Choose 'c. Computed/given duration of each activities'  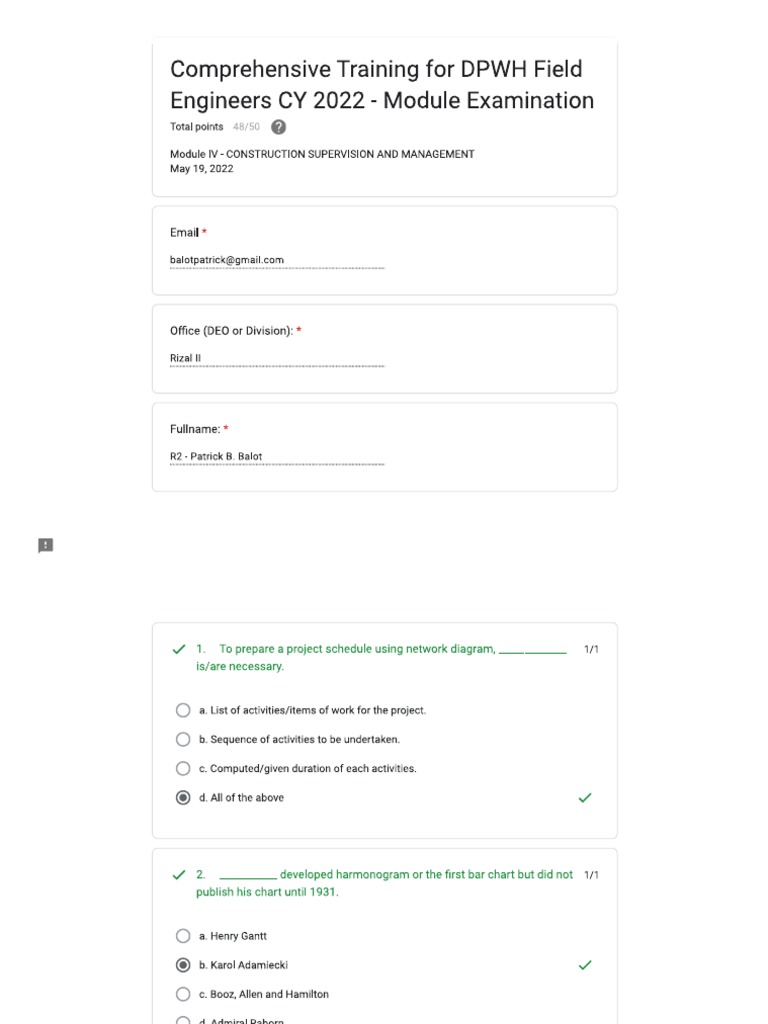point(183,768)
